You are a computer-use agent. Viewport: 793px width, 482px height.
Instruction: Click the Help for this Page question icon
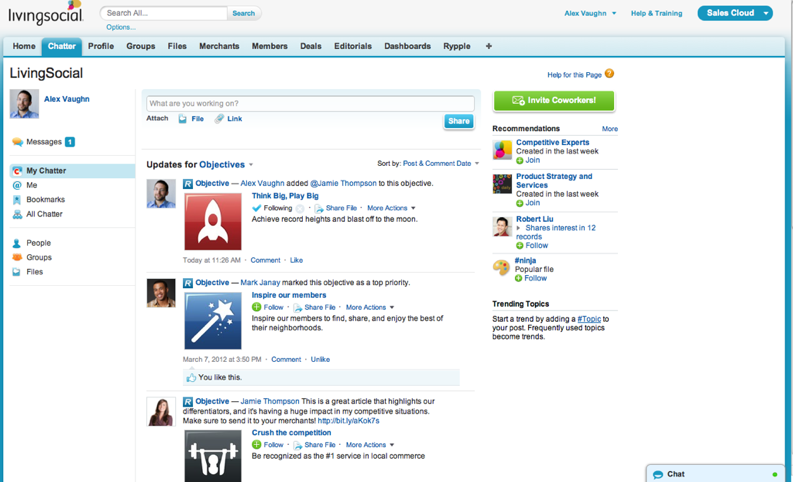point(609,74)
